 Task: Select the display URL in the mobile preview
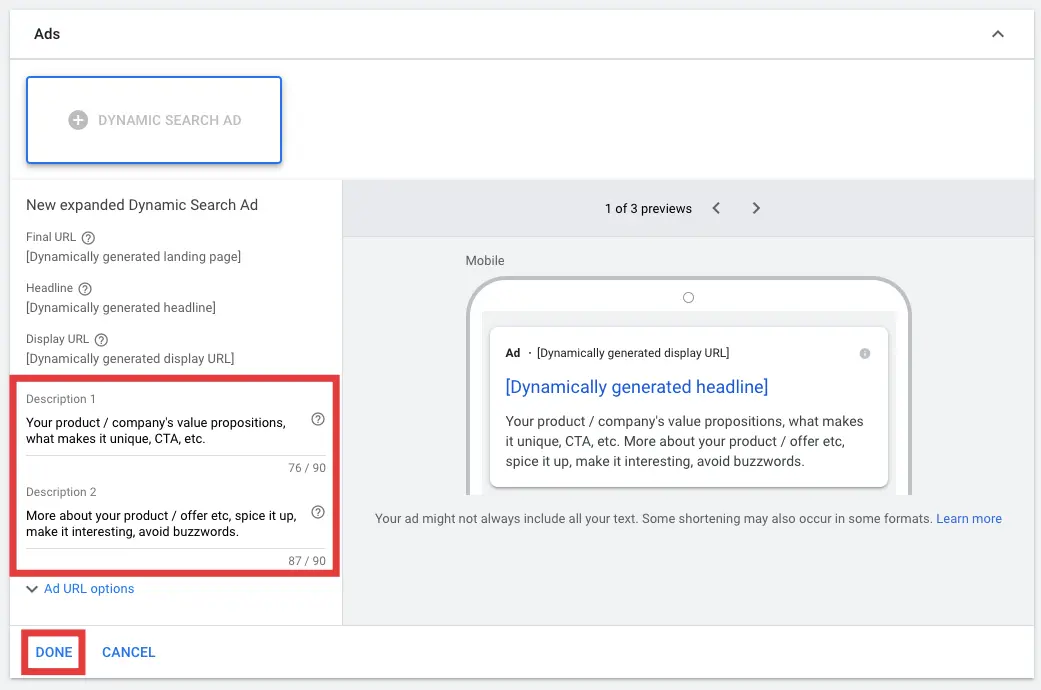pos(632,353)
